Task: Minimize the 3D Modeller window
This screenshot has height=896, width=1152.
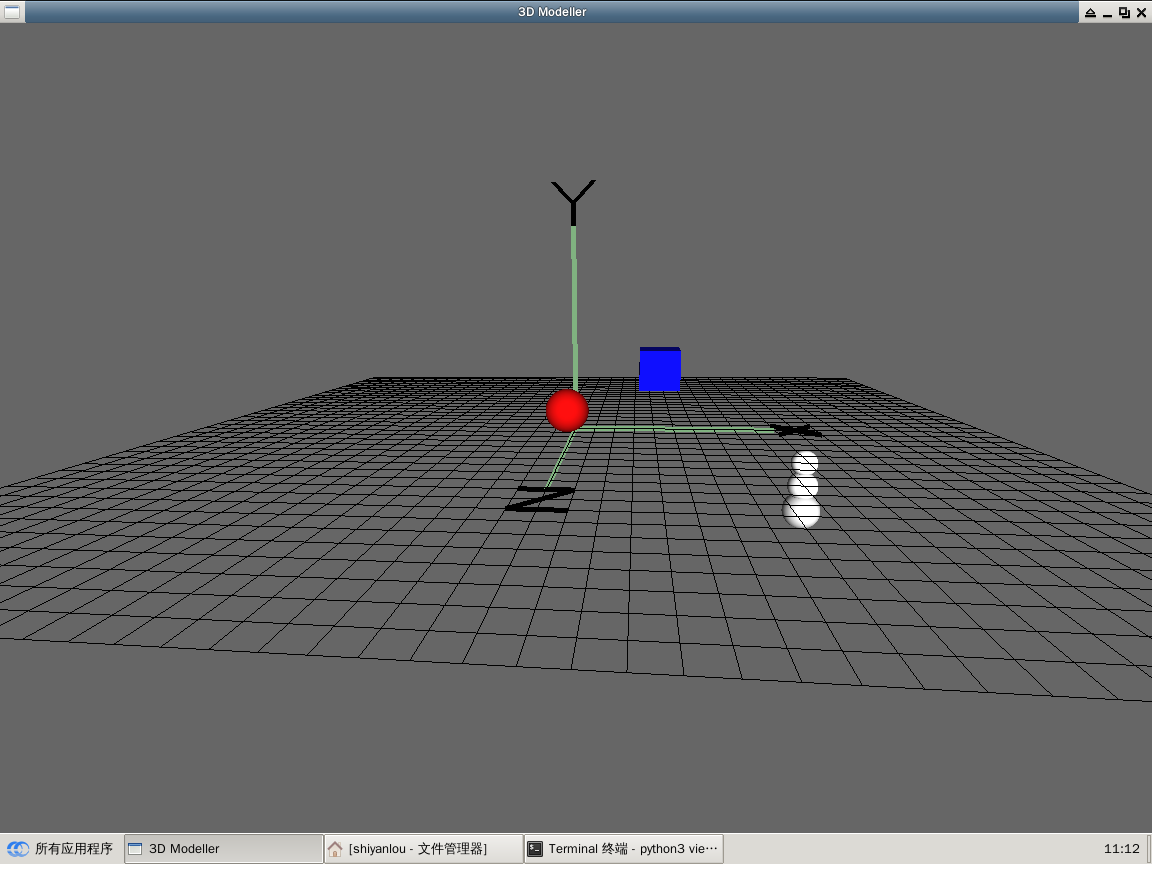Action: [1107, 12]
